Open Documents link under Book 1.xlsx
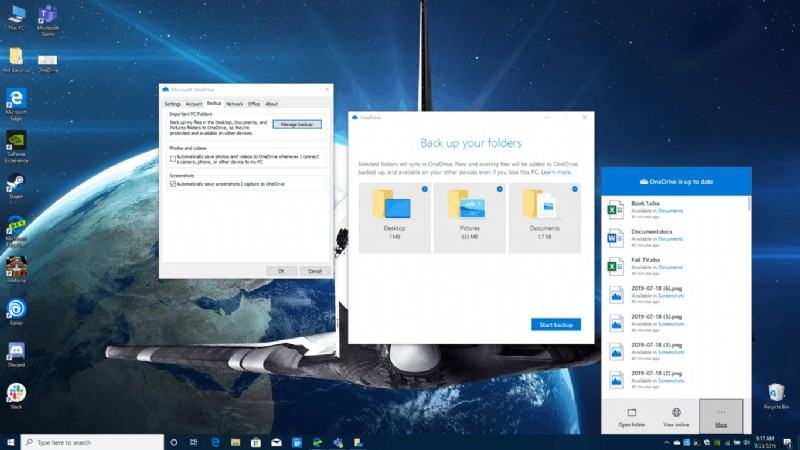 click(x=670, y=211)
